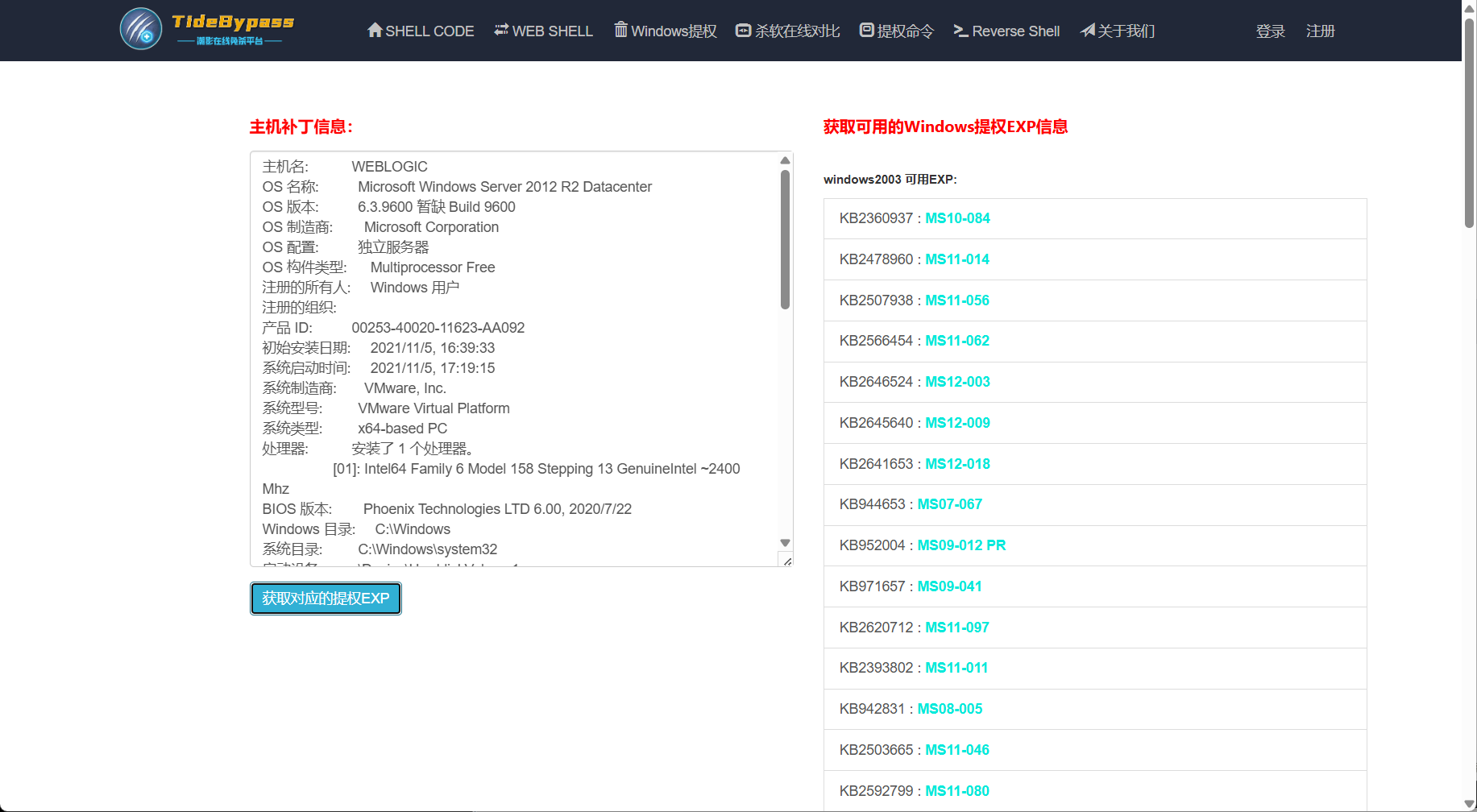Image resolution: width=1477 pixels, height=812 pixels.
Task: Click the 注册 register link
Action: tap(1321, 31)
